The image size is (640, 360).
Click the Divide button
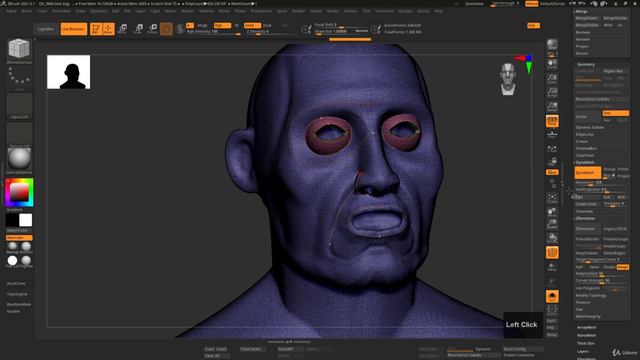tap(588, 117)
